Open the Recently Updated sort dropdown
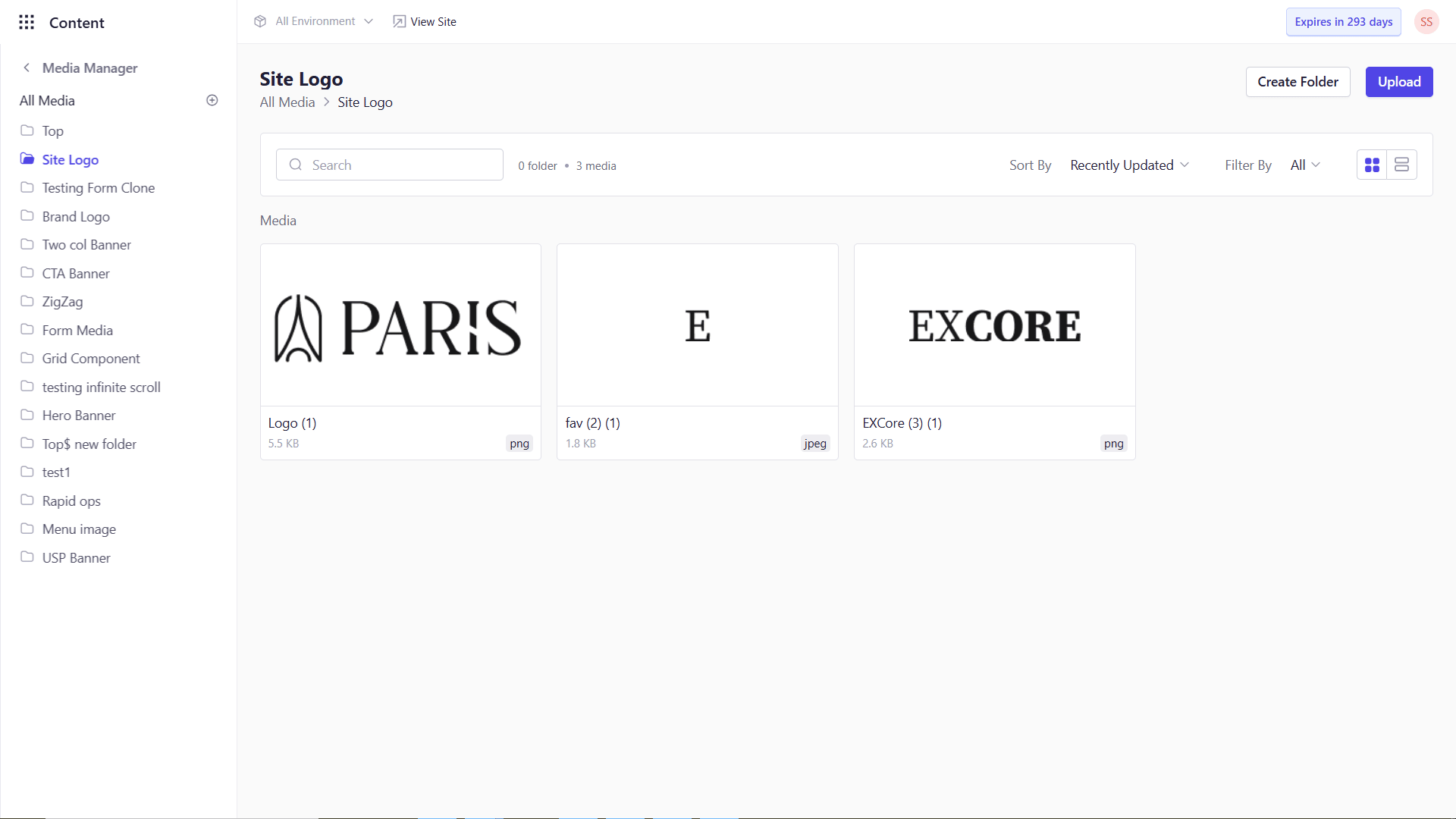Screen dimensions: 1456x819 pos(1128,165)
